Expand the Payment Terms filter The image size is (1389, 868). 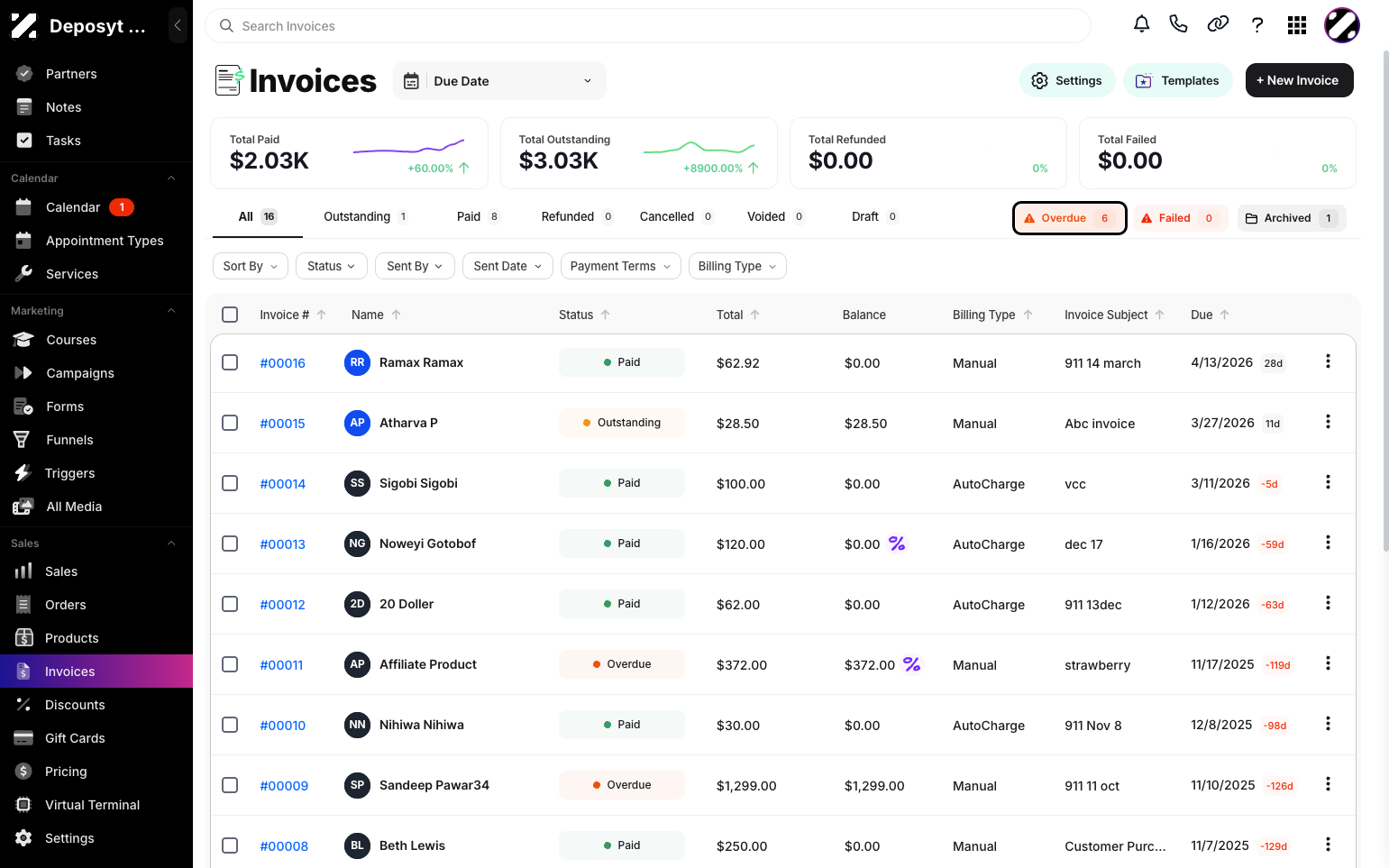tap(620, 266)
